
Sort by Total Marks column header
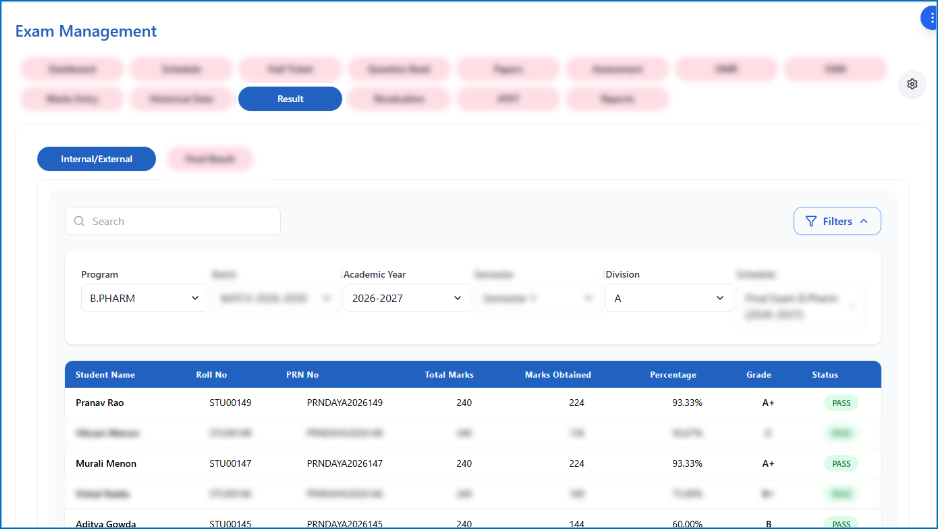449,374
